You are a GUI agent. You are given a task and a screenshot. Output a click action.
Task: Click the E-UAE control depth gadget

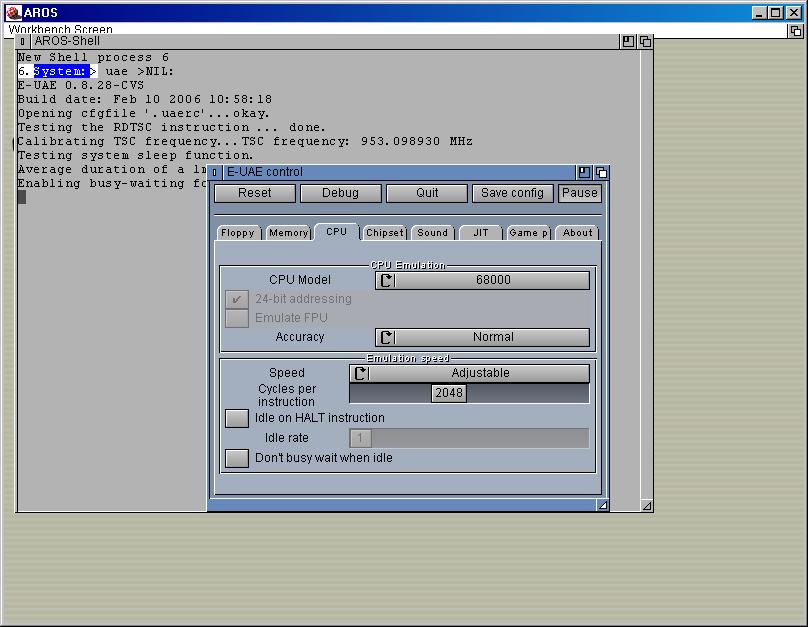(601, 172)
